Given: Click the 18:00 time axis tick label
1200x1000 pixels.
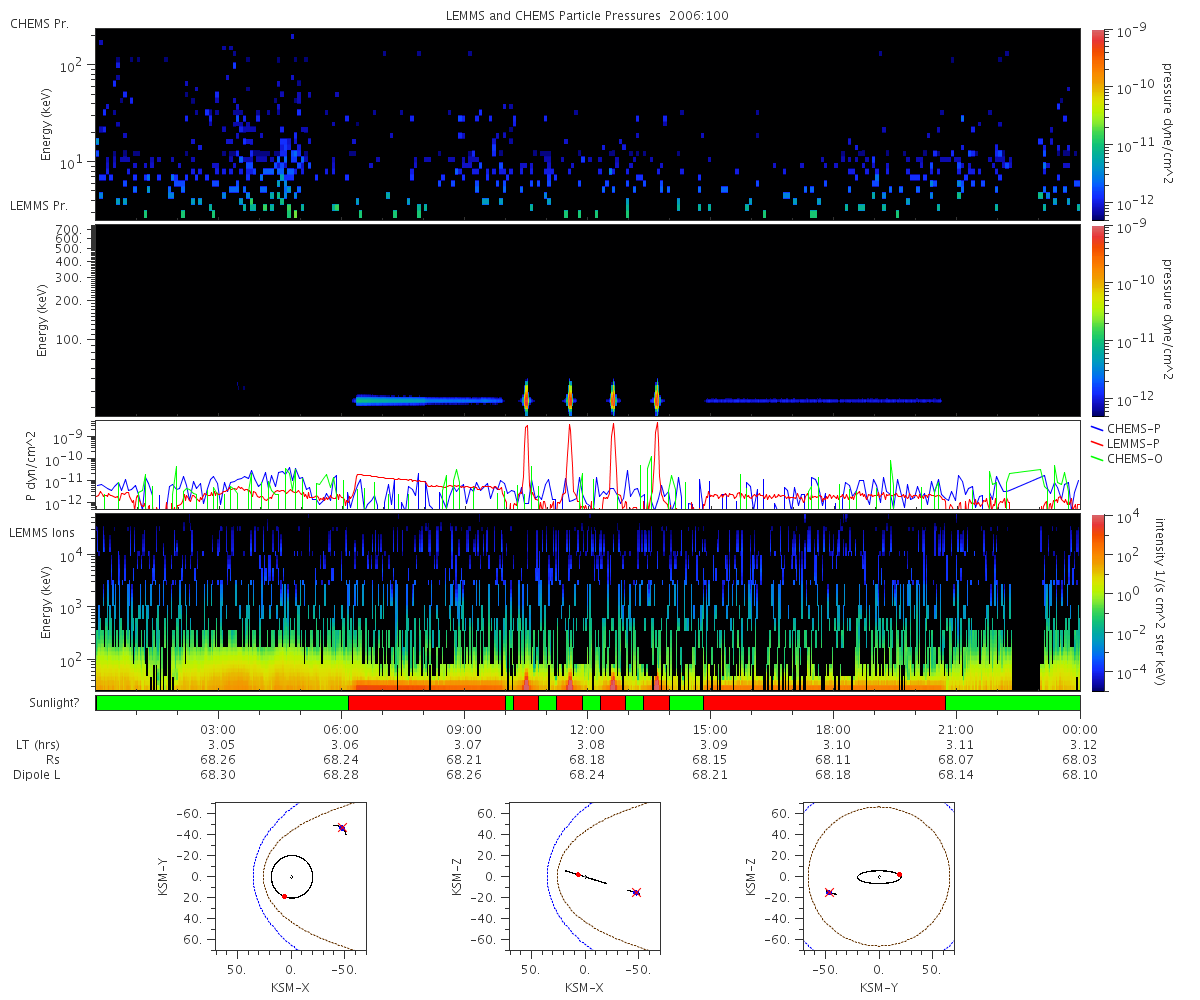Looking at the screenshot, I should [x=833, y=729].
